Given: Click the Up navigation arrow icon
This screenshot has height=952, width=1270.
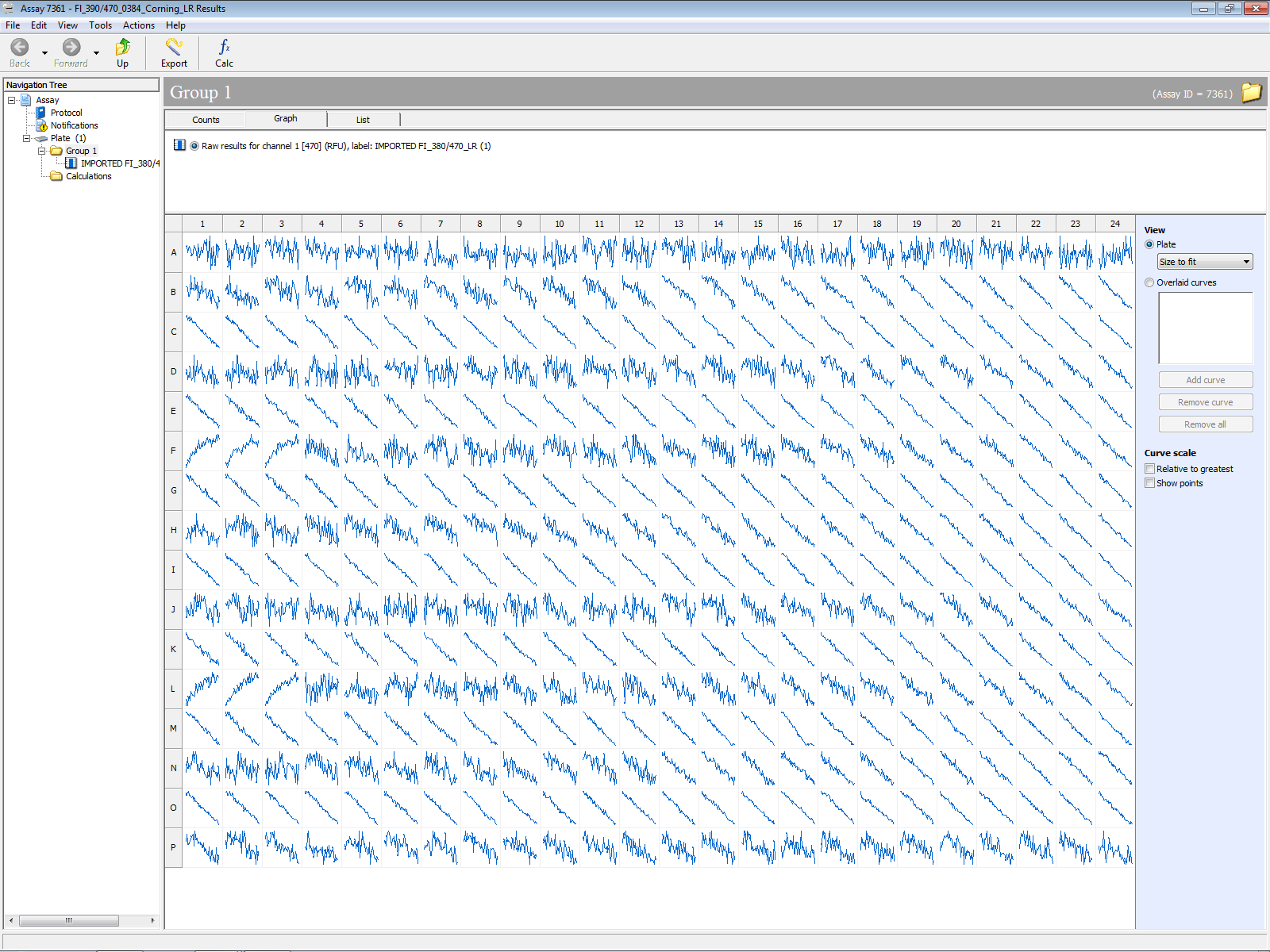Looking at the screenshot, I should click(123, 48).
